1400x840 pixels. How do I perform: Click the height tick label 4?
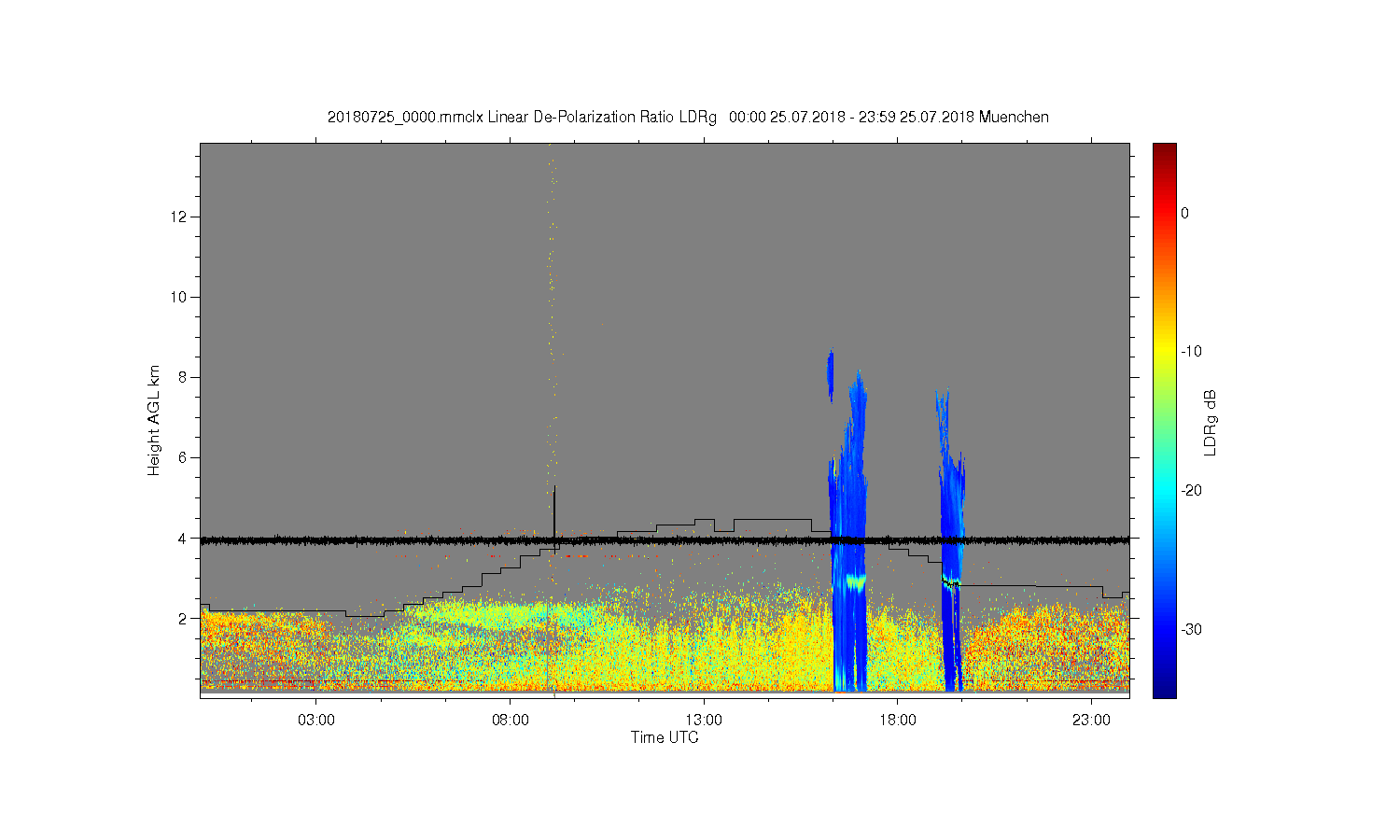[183, 538]
